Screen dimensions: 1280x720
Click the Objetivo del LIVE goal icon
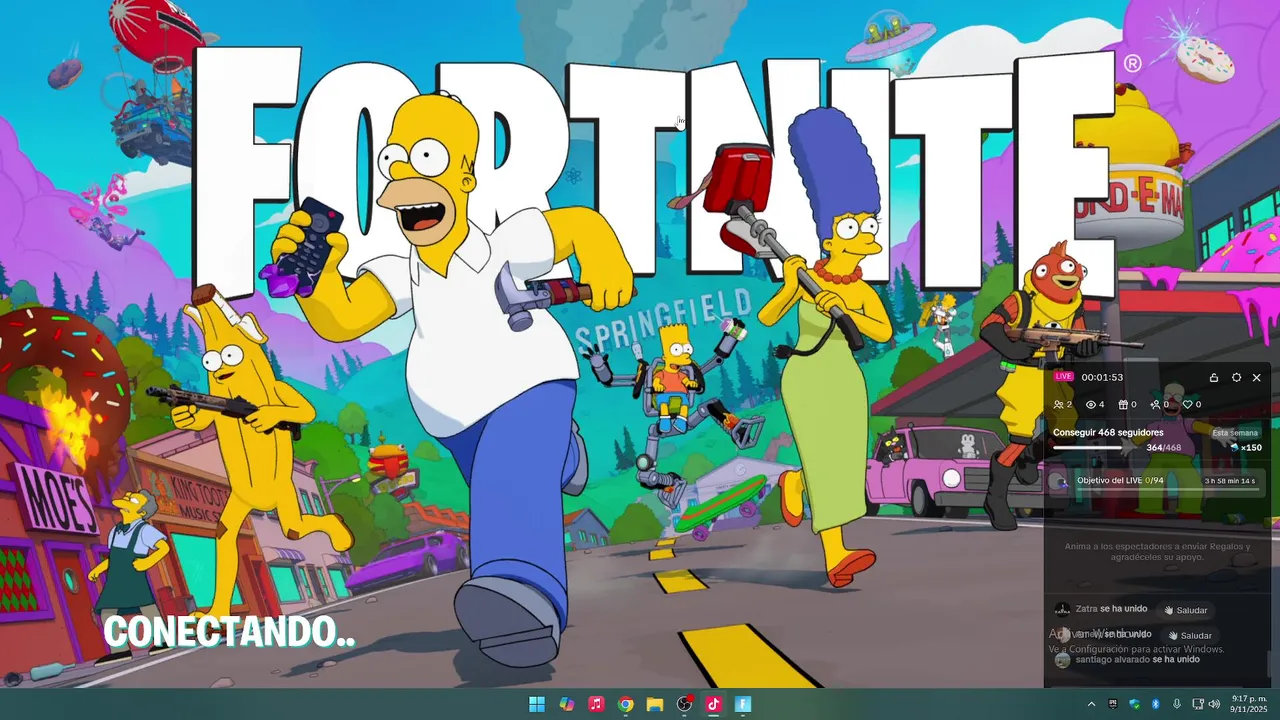1061,482
